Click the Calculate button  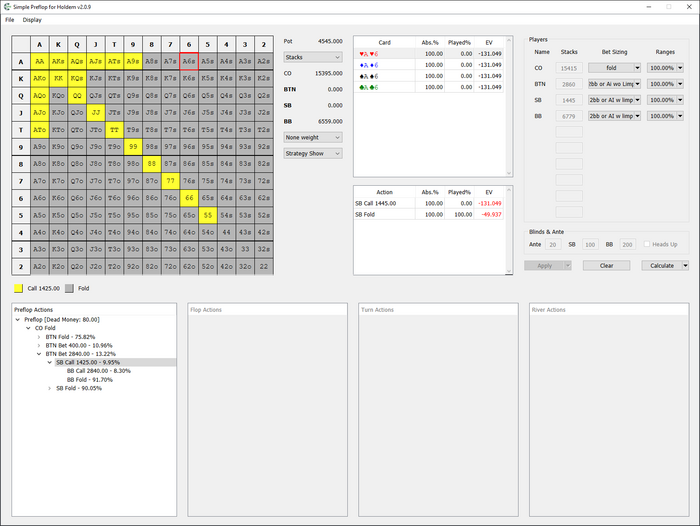pos(667,265)
